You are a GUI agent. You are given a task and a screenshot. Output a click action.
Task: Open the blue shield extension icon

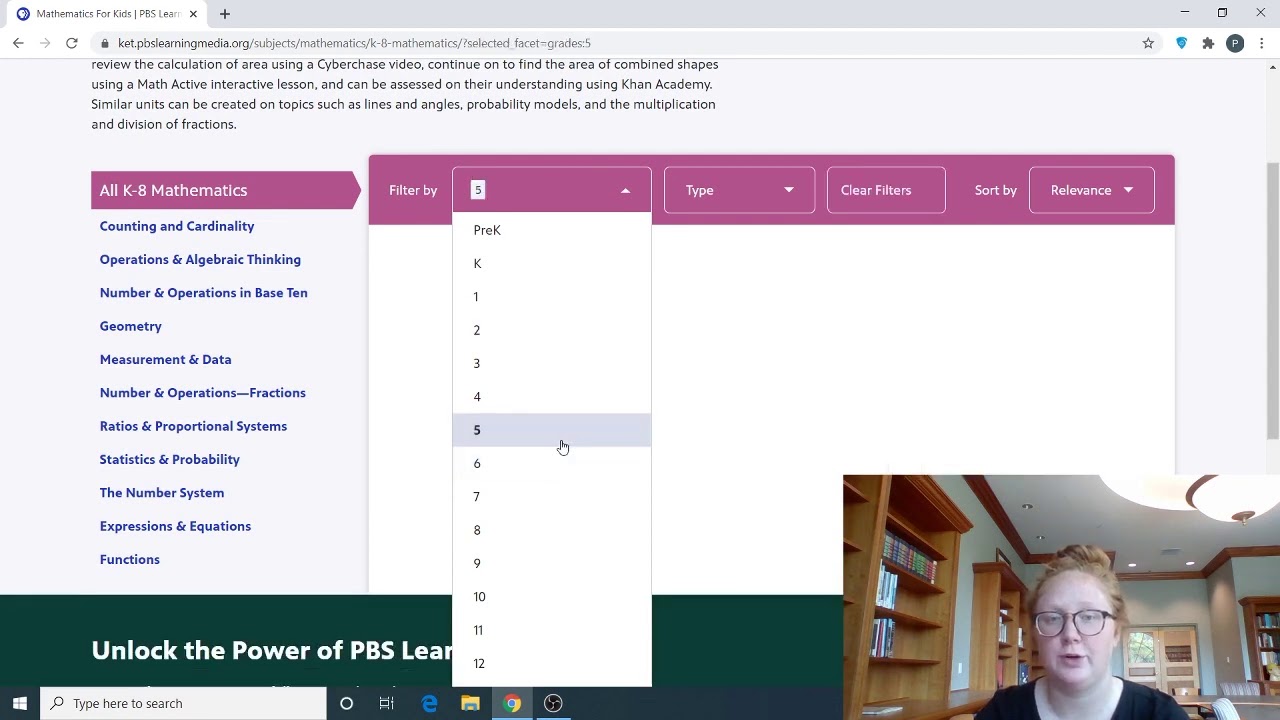pos(1181,43)
